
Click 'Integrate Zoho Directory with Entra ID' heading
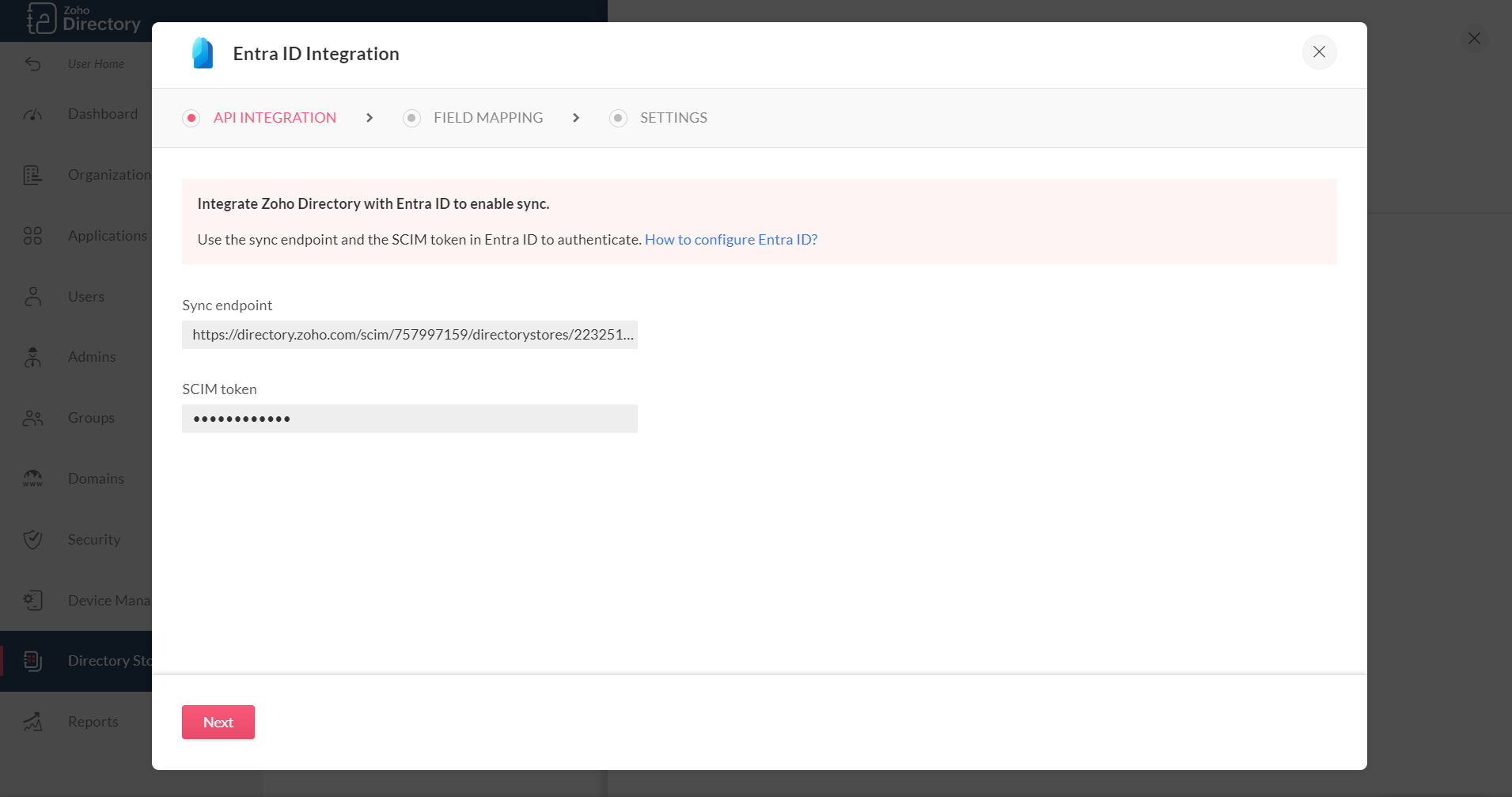tap(373, 204)
